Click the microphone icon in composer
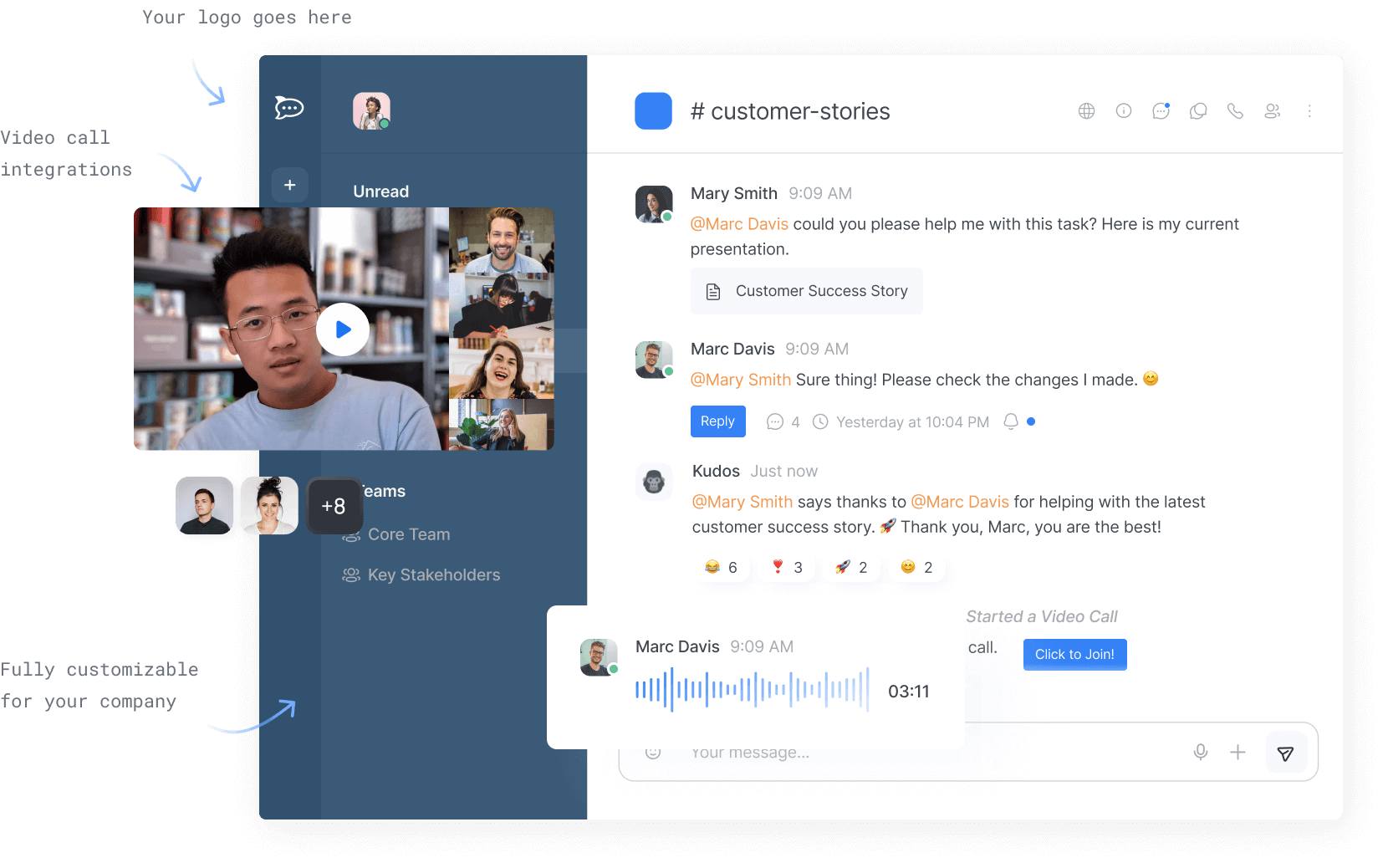 (1201, 753)
